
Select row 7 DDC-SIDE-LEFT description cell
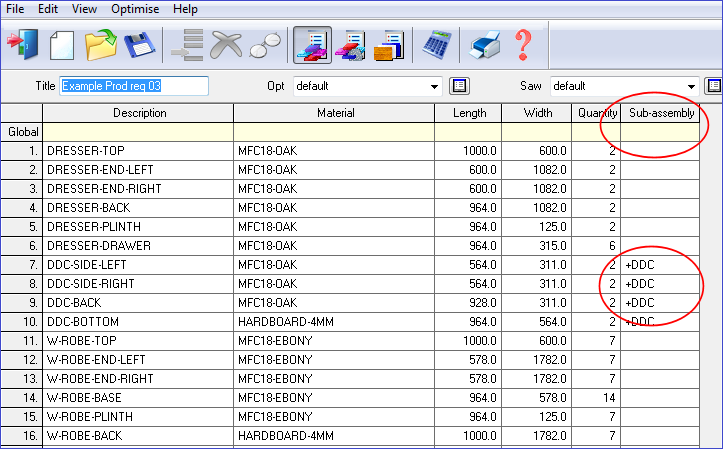point(138,264)
